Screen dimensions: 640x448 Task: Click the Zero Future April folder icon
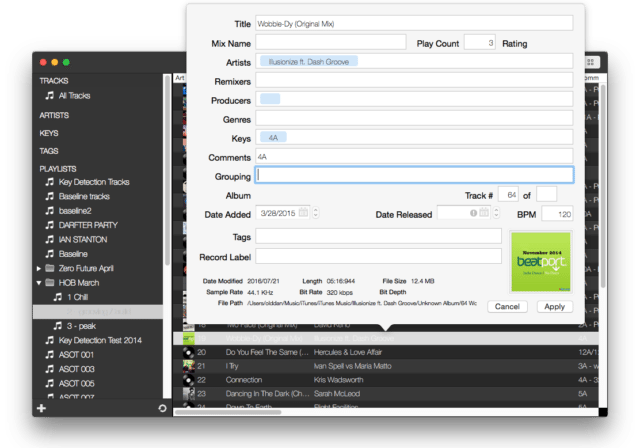tap(50, 268)
